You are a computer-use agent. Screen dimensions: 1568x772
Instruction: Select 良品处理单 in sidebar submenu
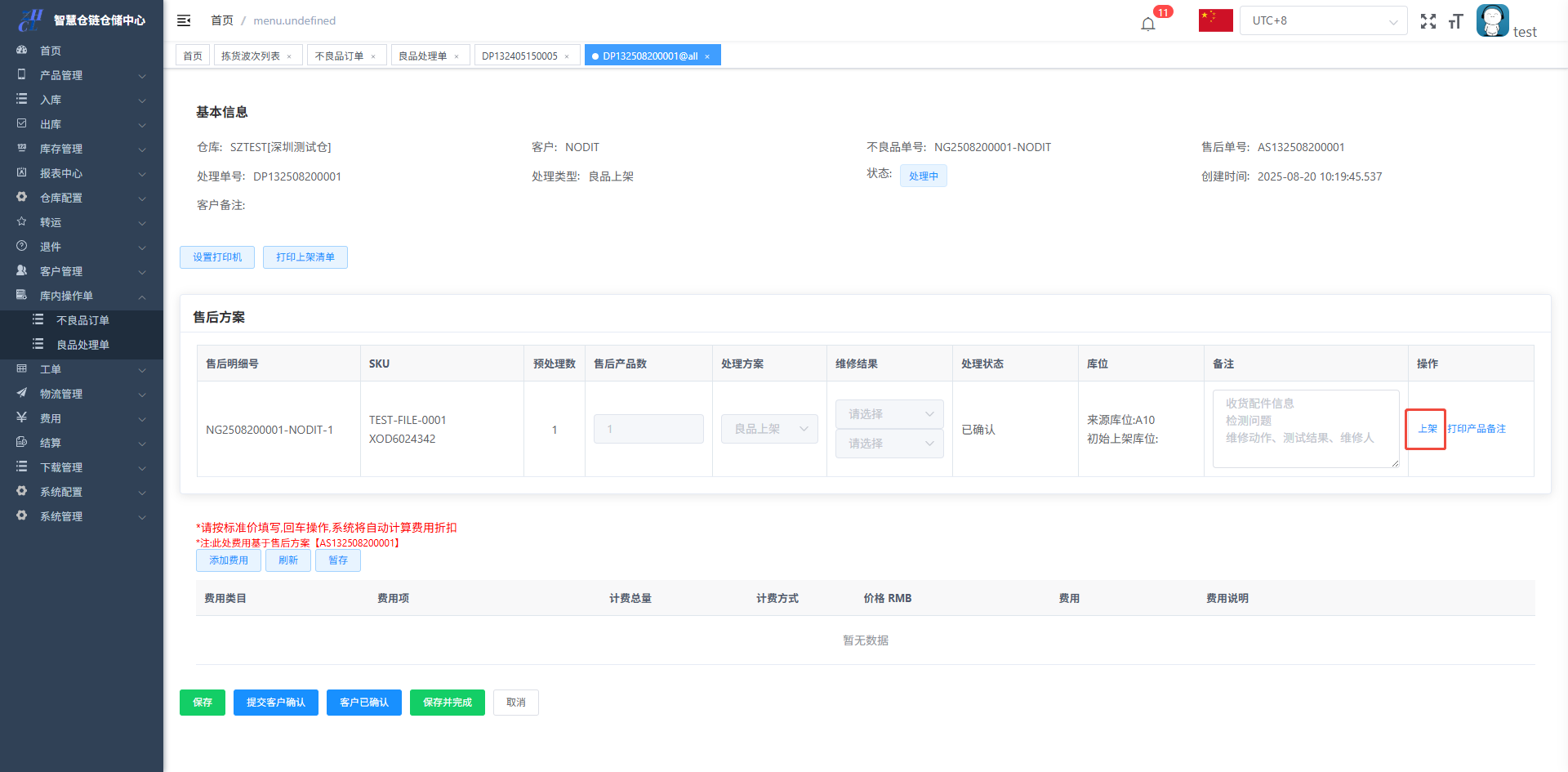[x=82, y=345]
